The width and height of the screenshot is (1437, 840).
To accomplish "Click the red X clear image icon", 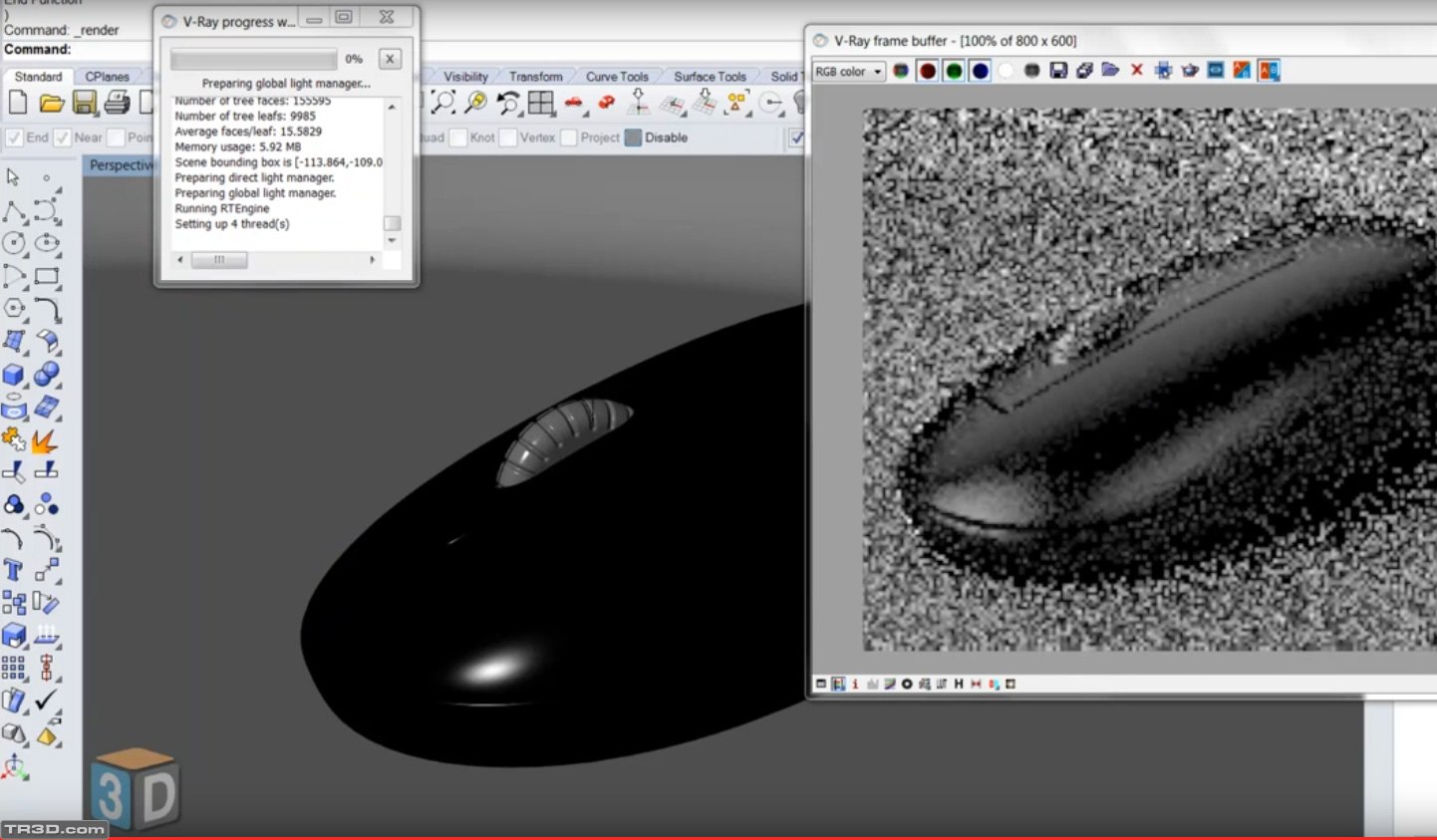I will (1136, 71).
